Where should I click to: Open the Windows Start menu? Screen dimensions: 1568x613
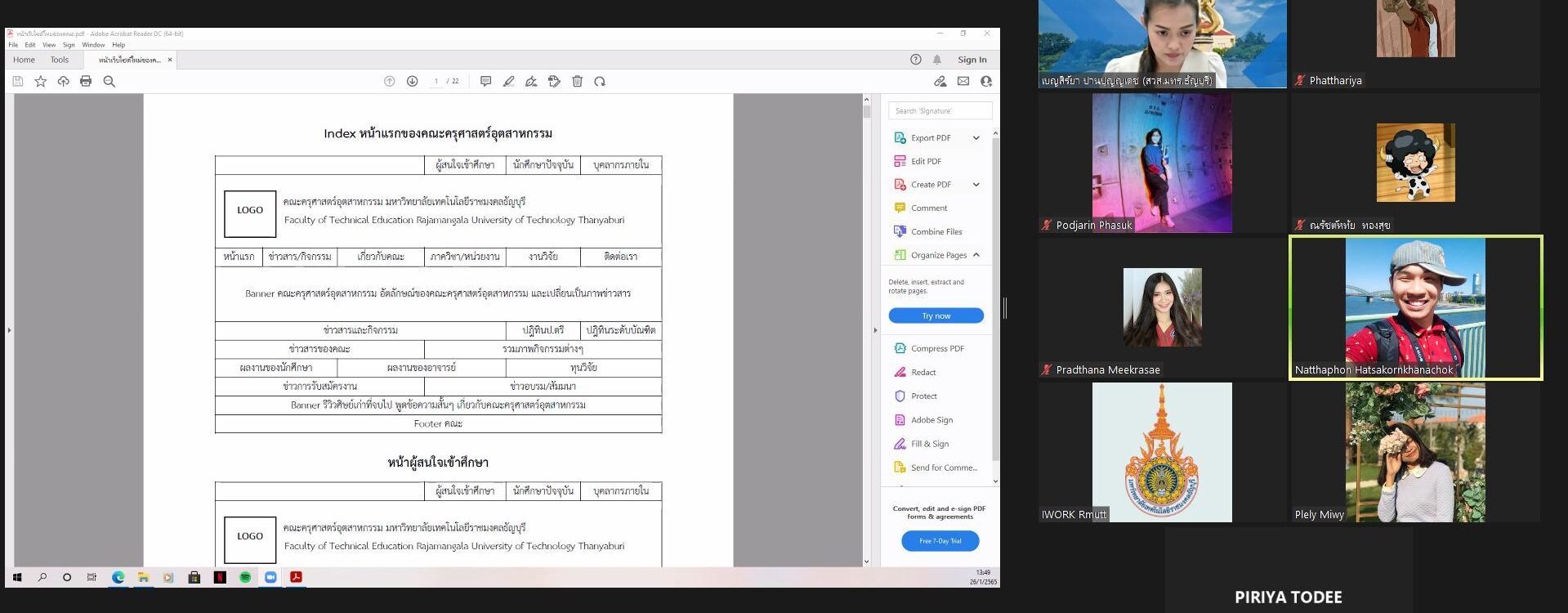(x=17, y=577)
